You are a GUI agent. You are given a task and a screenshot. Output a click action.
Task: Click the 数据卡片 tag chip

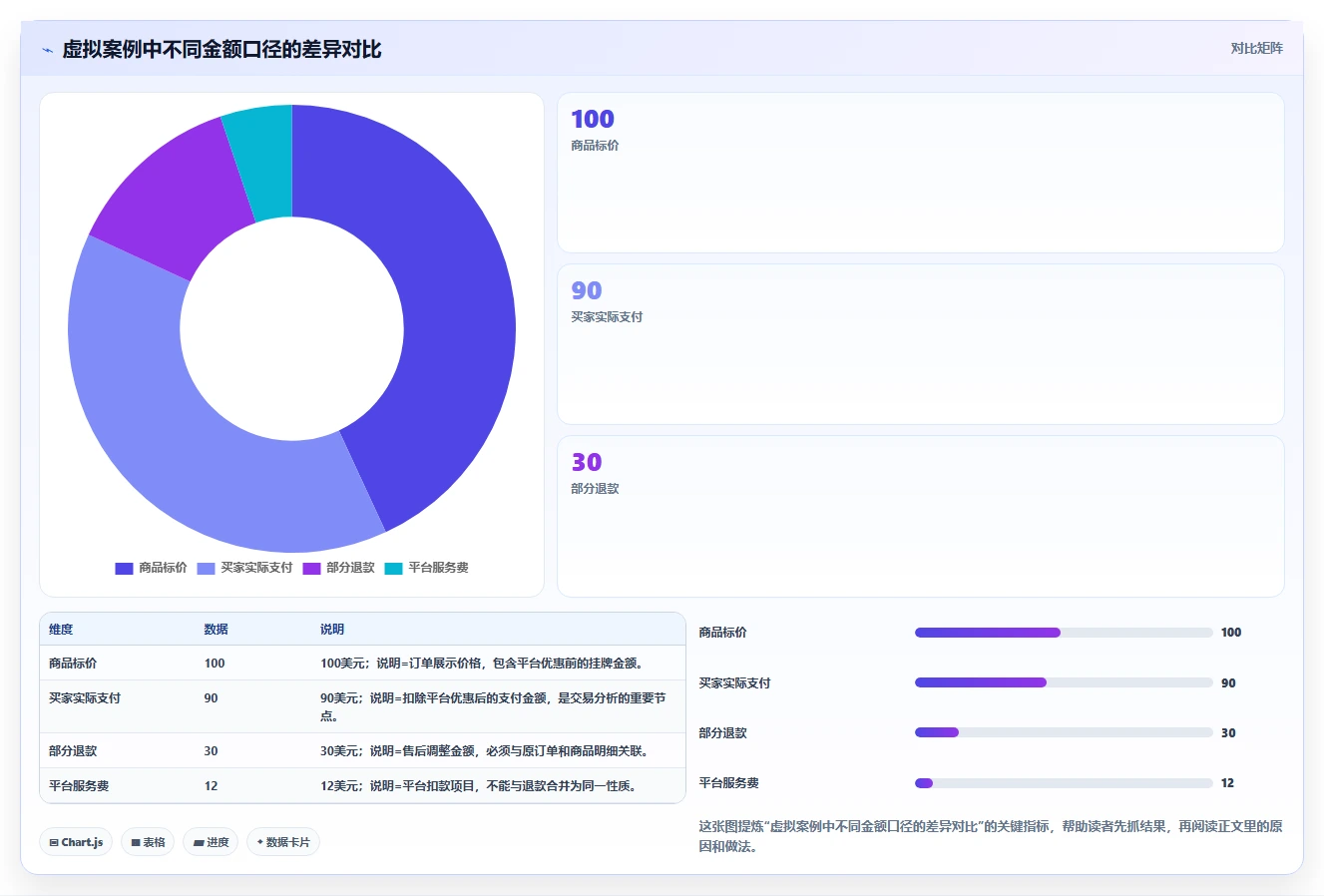click(283, 842)
